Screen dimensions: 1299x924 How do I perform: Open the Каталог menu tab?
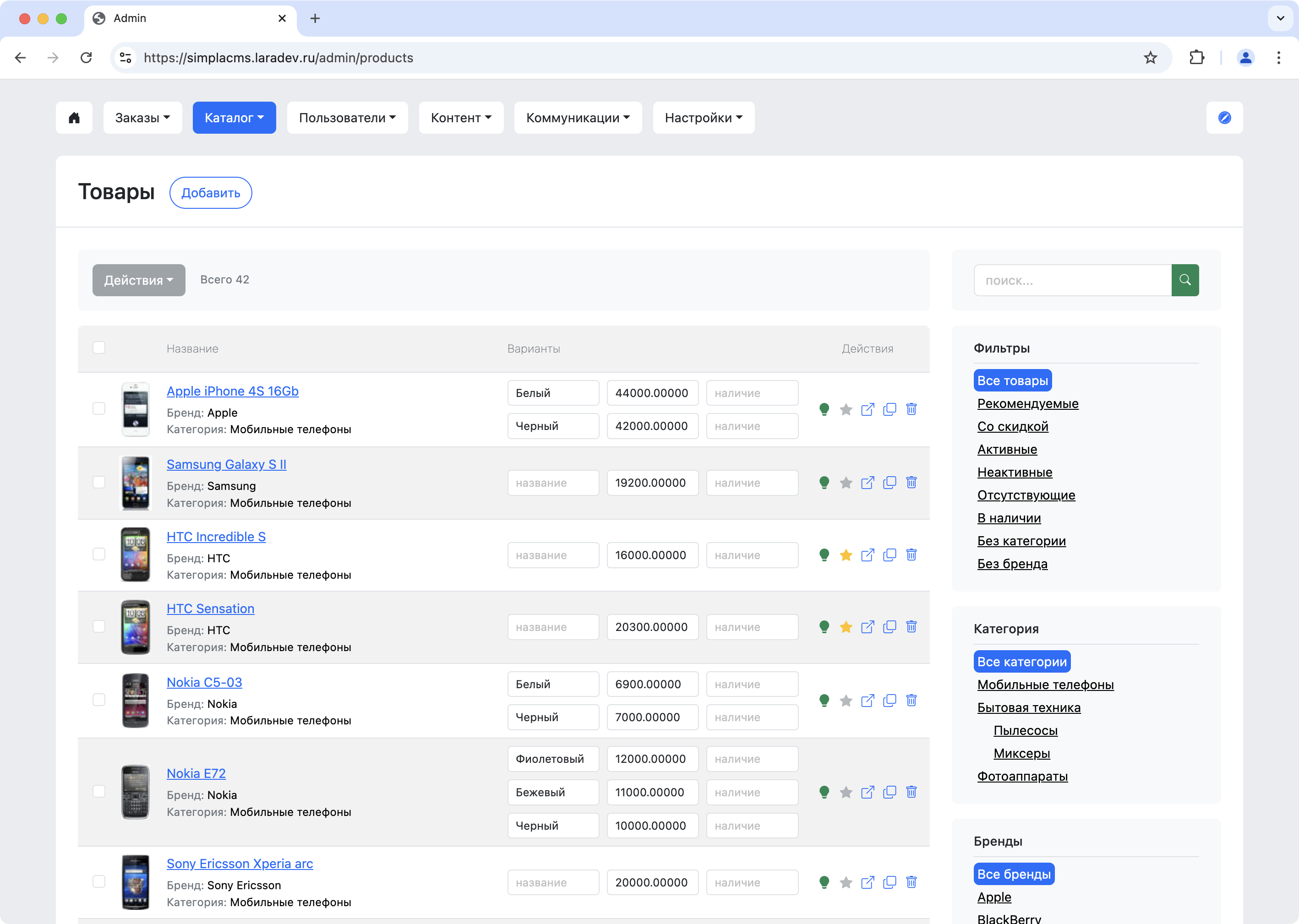[234, 118]
